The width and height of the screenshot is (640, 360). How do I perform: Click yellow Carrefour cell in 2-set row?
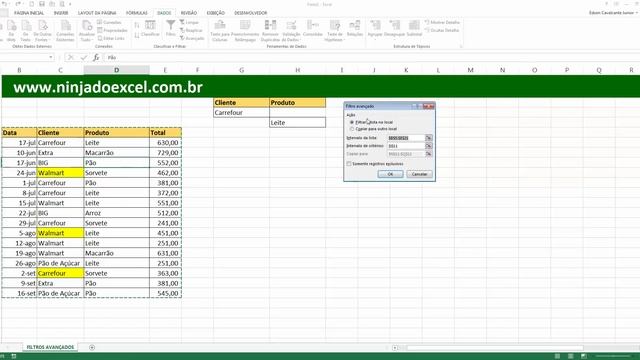(x=60, y=273)
